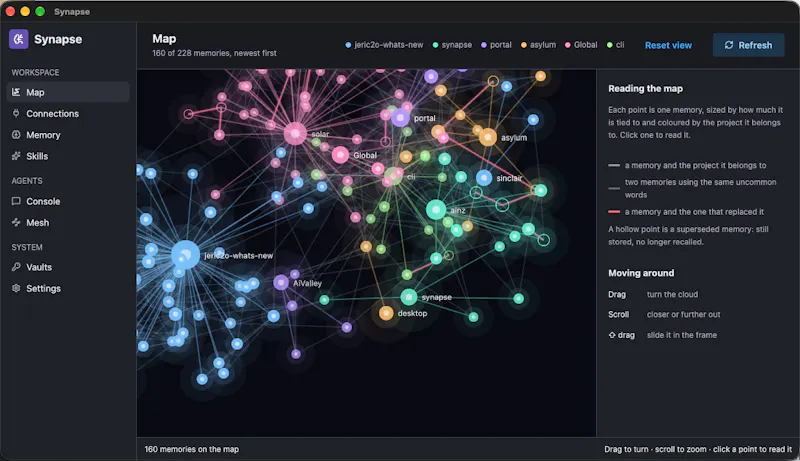Open Skills in the sidebar
The image size is (800, 461).
68,156
